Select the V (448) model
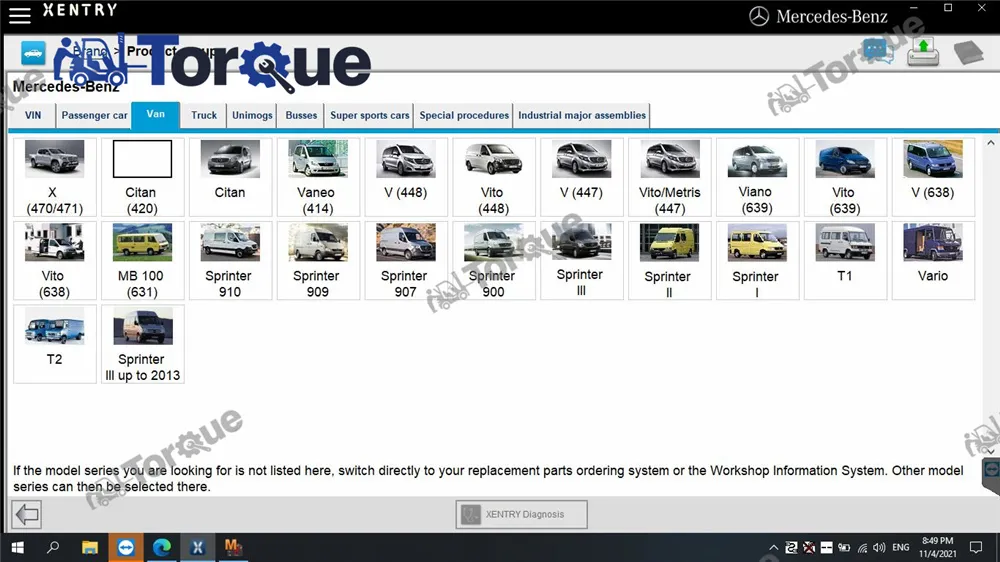1000x562 pixels. (406, 177)
